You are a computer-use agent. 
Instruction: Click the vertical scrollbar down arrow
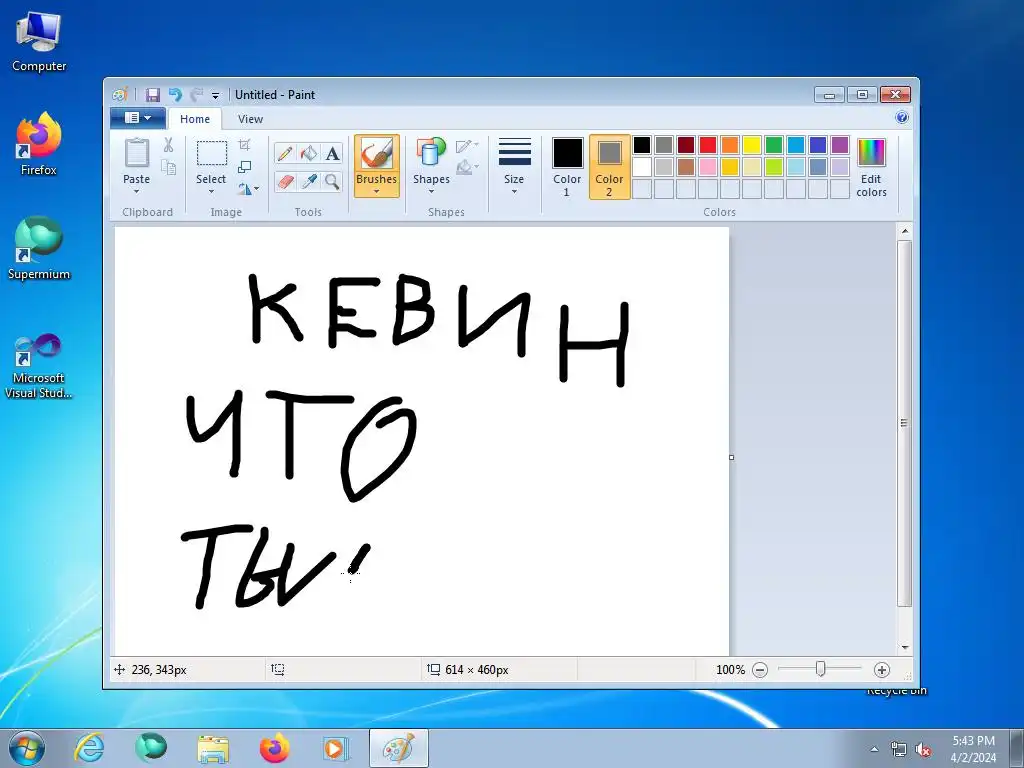point(904,647)
